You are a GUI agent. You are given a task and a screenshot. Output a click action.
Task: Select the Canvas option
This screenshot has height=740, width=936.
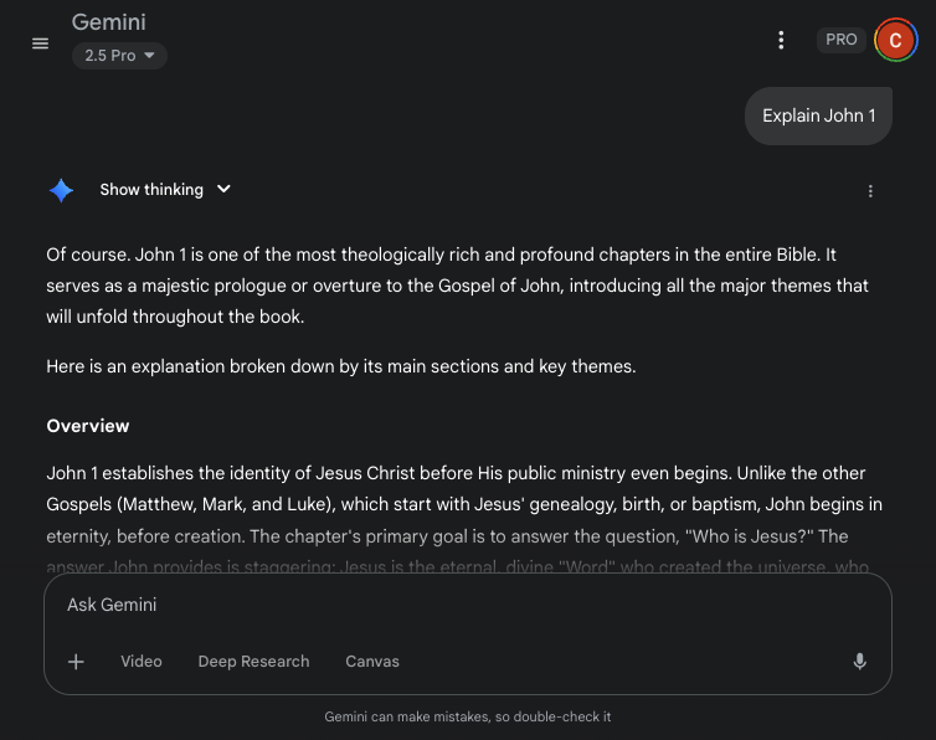[x=372, y=661]
